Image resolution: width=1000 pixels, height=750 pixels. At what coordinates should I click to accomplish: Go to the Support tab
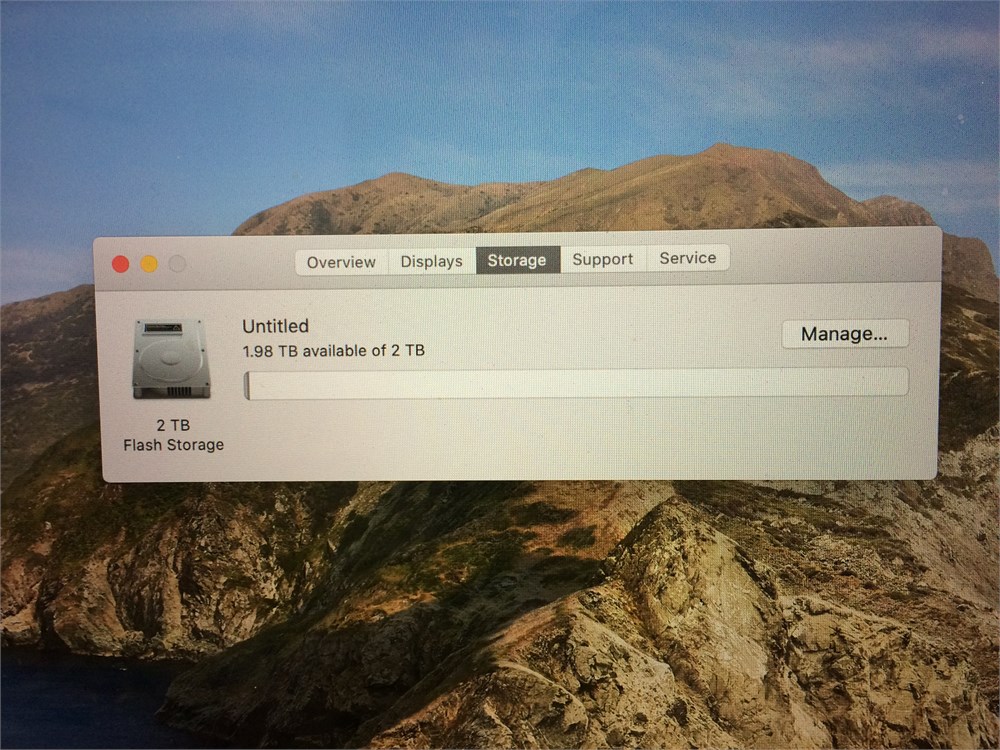603,259
